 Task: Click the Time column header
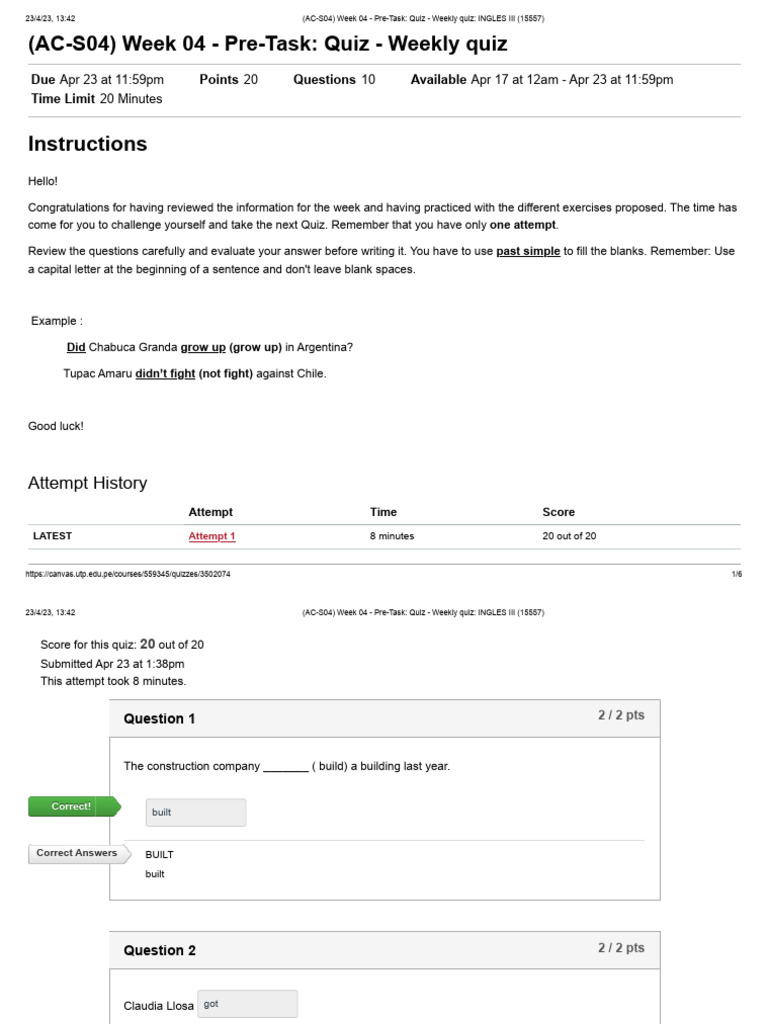click(383, 512)
